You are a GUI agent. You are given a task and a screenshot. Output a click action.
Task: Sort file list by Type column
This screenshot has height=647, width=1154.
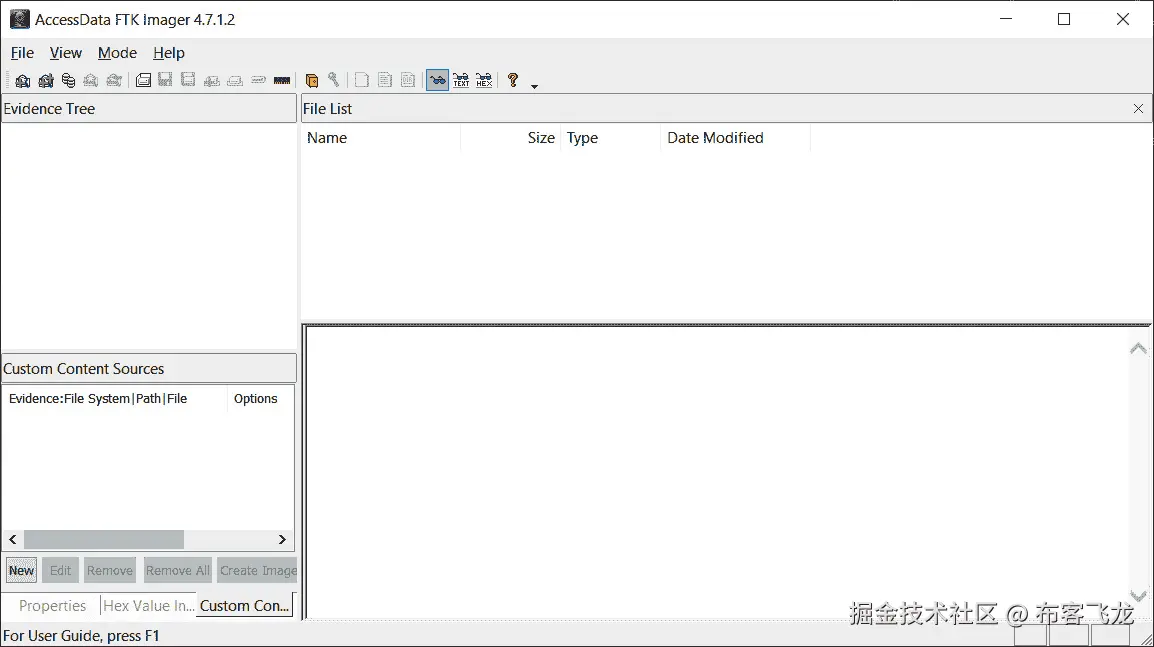[610, 138]
